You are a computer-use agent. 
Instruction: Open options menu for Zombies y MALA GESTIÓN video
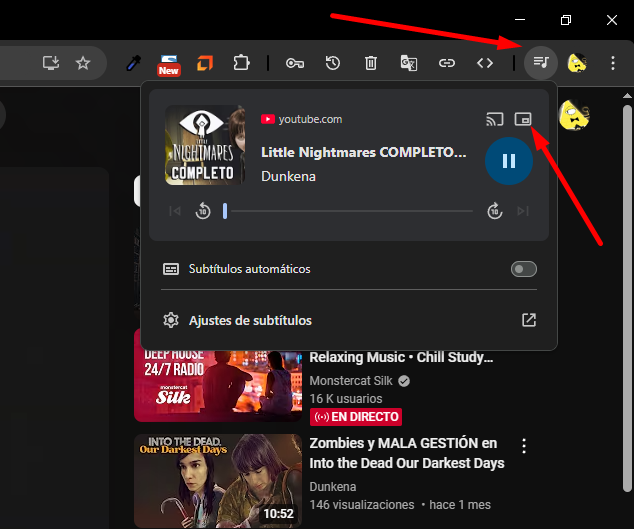tap(524, 446)
